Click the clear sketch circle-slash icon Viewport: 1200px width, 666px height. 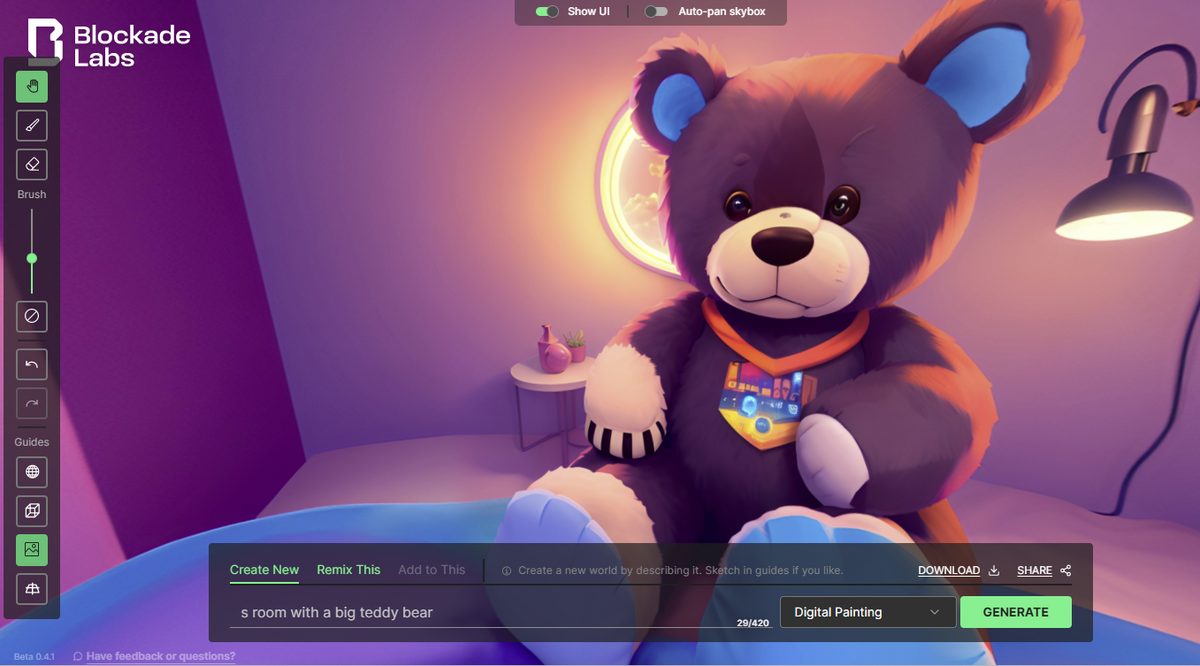click(32, 316)
